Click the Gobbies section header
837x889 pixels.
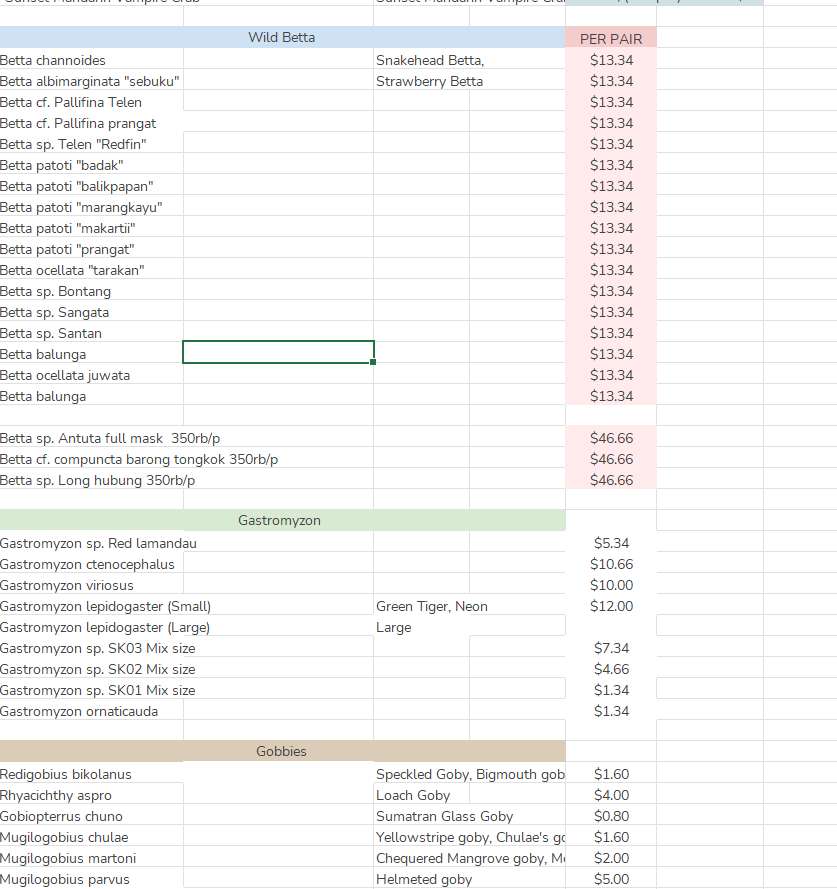pos(280,751)
